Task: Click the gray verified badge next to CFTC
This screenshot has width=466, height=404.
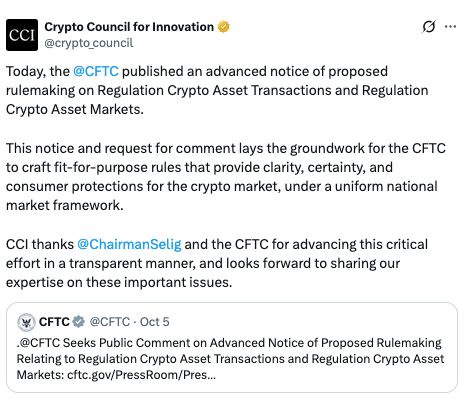Action: pyautogui.click(x=79, y=322)
